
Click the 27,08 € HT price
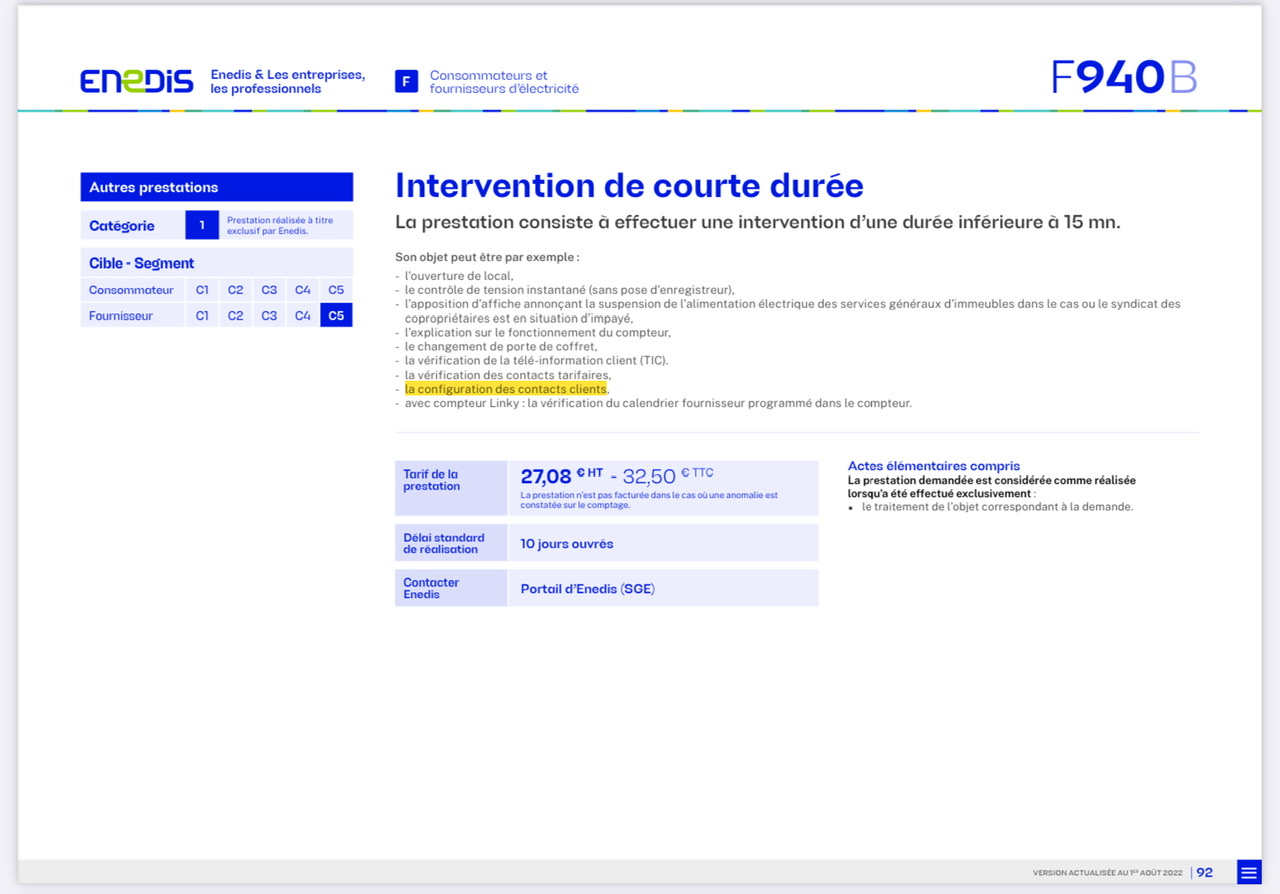click(562, 476)
